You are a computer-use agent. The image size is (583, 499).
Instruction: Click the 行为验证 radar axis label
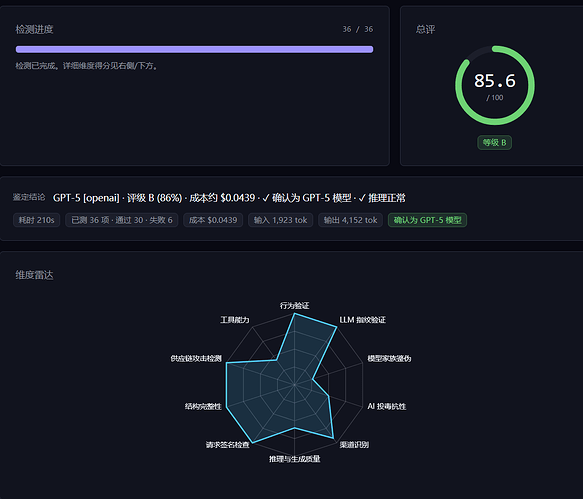(294, 306)
